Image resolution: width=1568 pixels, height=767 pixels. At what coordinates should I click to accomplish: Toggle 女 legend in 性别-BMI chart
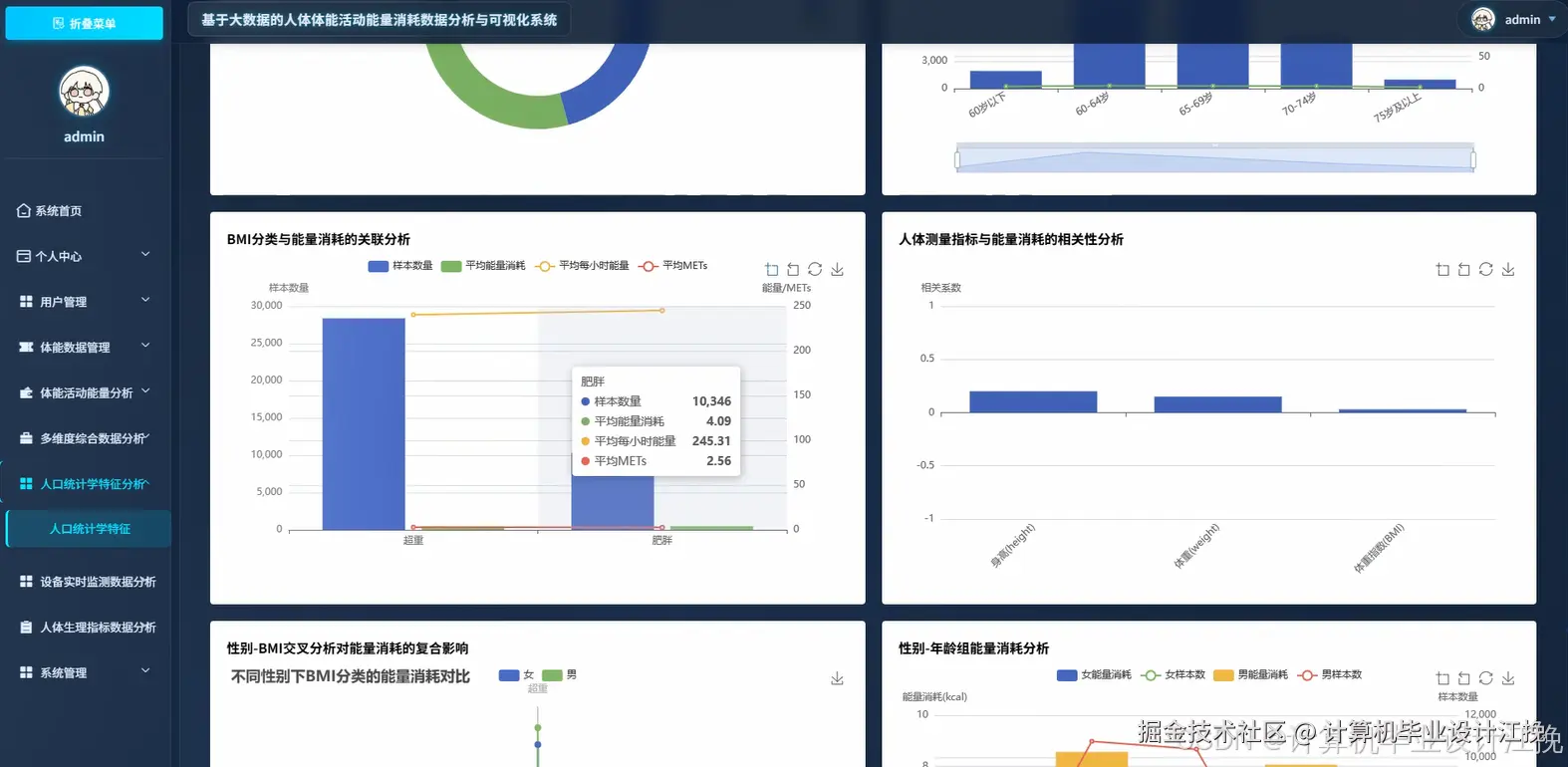point(517,675)
